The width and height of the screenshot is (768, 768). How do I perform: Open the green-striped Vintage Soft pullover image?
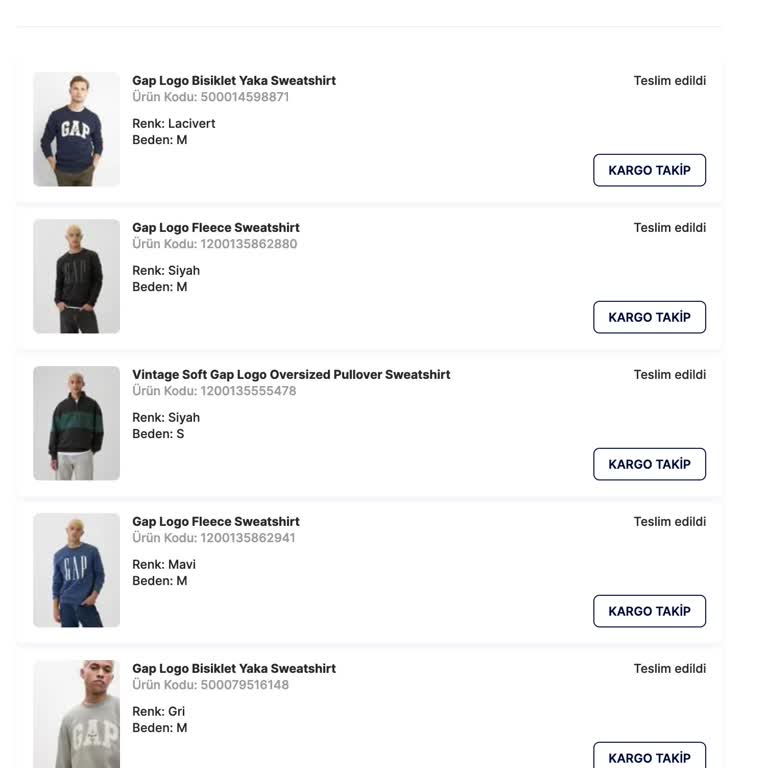[76, 423]
